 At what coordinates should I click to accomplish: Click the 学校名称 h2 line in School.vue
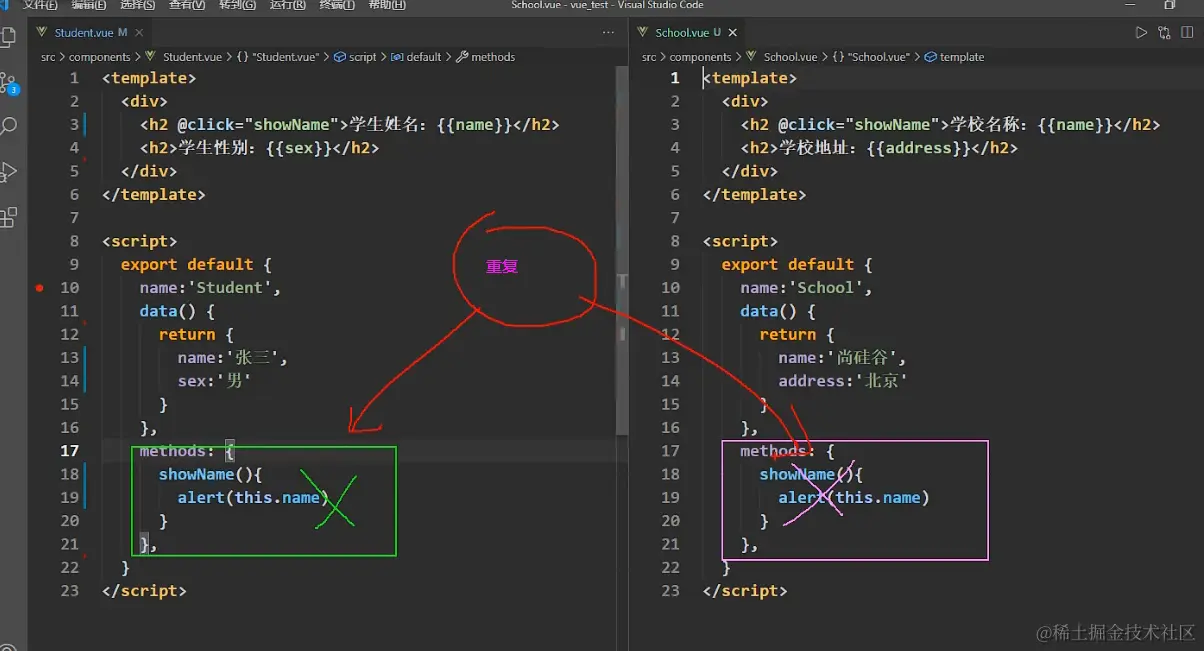(950, 125)
